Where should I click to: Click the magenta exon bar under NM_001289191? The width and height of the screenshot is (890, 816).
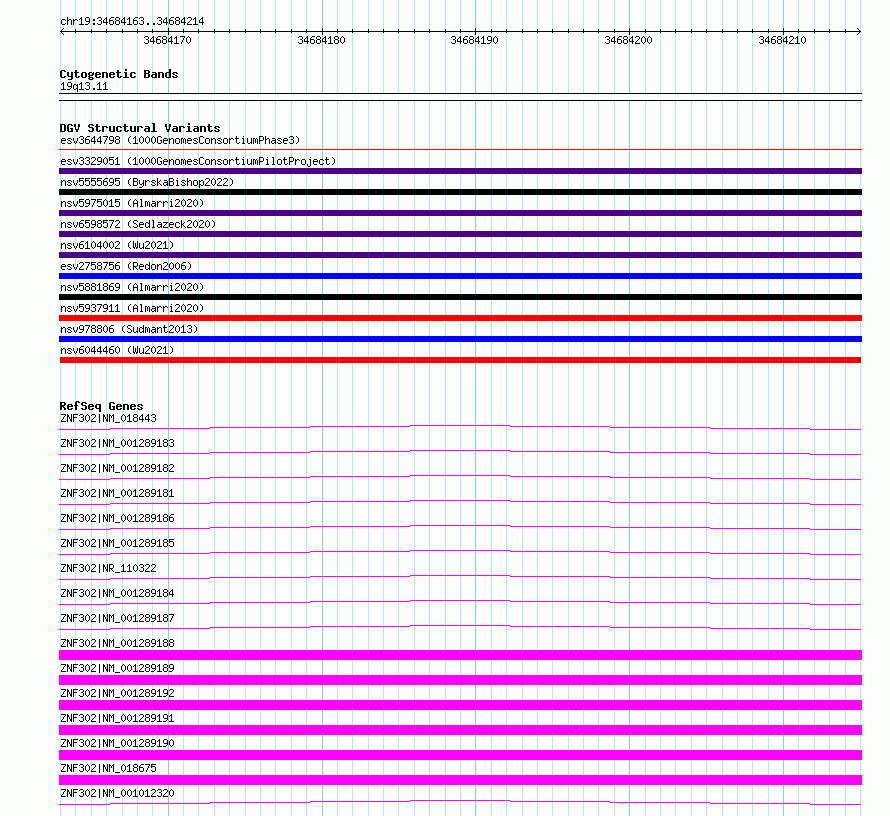tap(460, 730)
